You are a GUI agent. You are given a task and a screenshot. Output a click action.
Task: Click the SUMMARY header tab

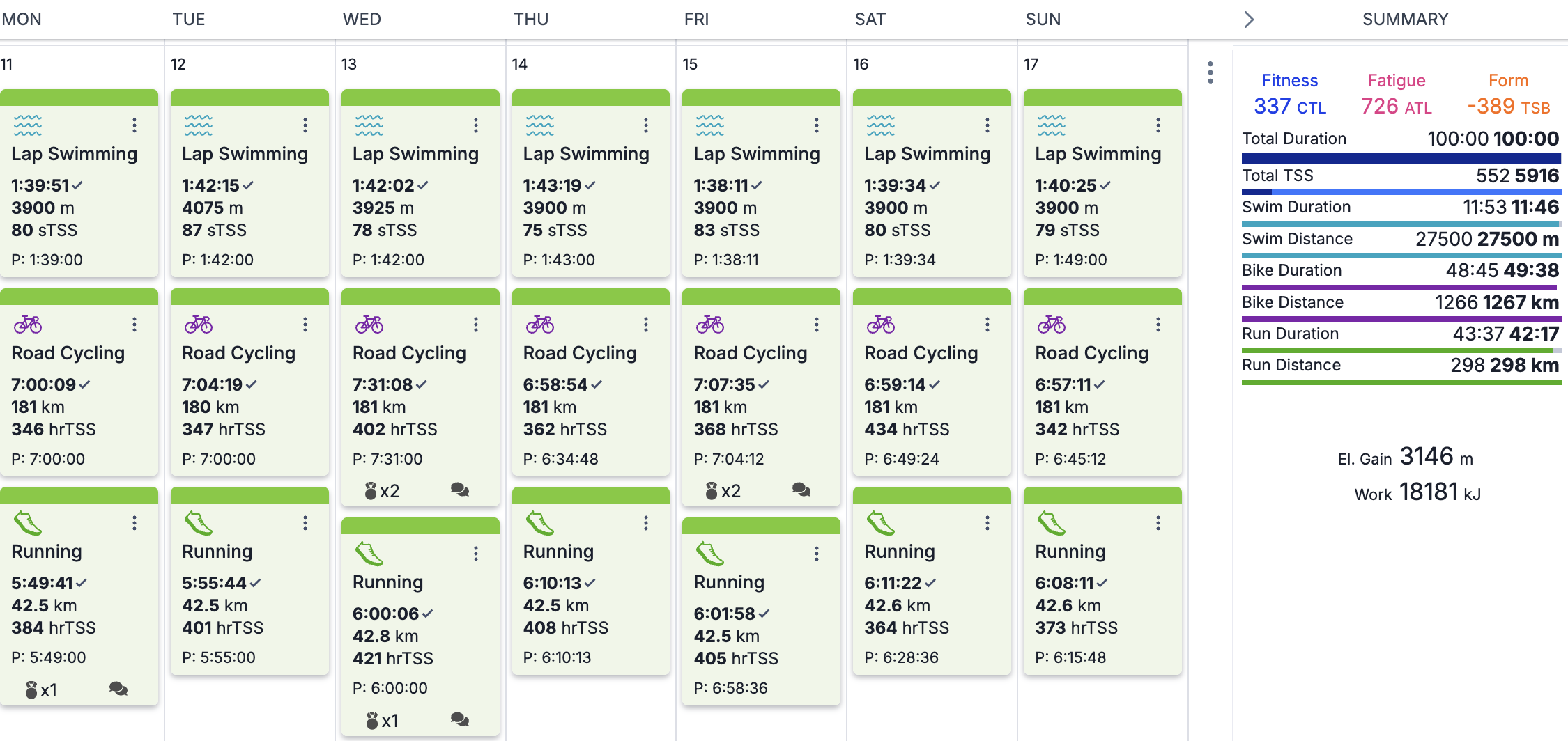(1405, 19)
